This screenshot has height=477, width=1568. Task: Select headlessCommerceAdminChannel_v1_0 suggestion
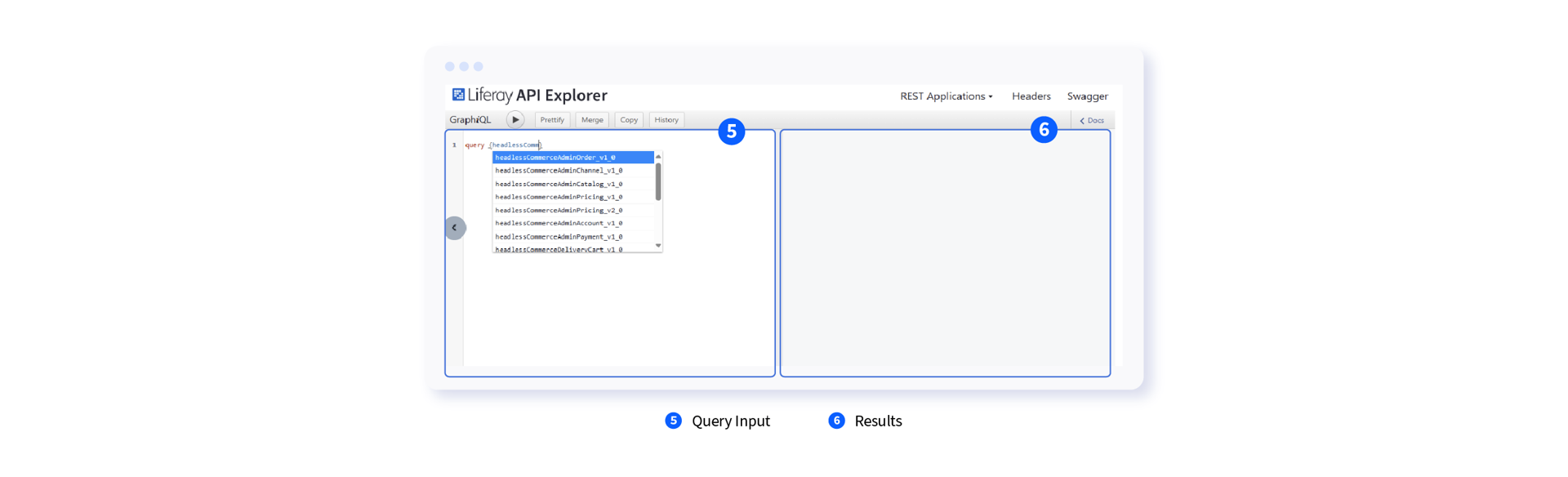(573, 171)
